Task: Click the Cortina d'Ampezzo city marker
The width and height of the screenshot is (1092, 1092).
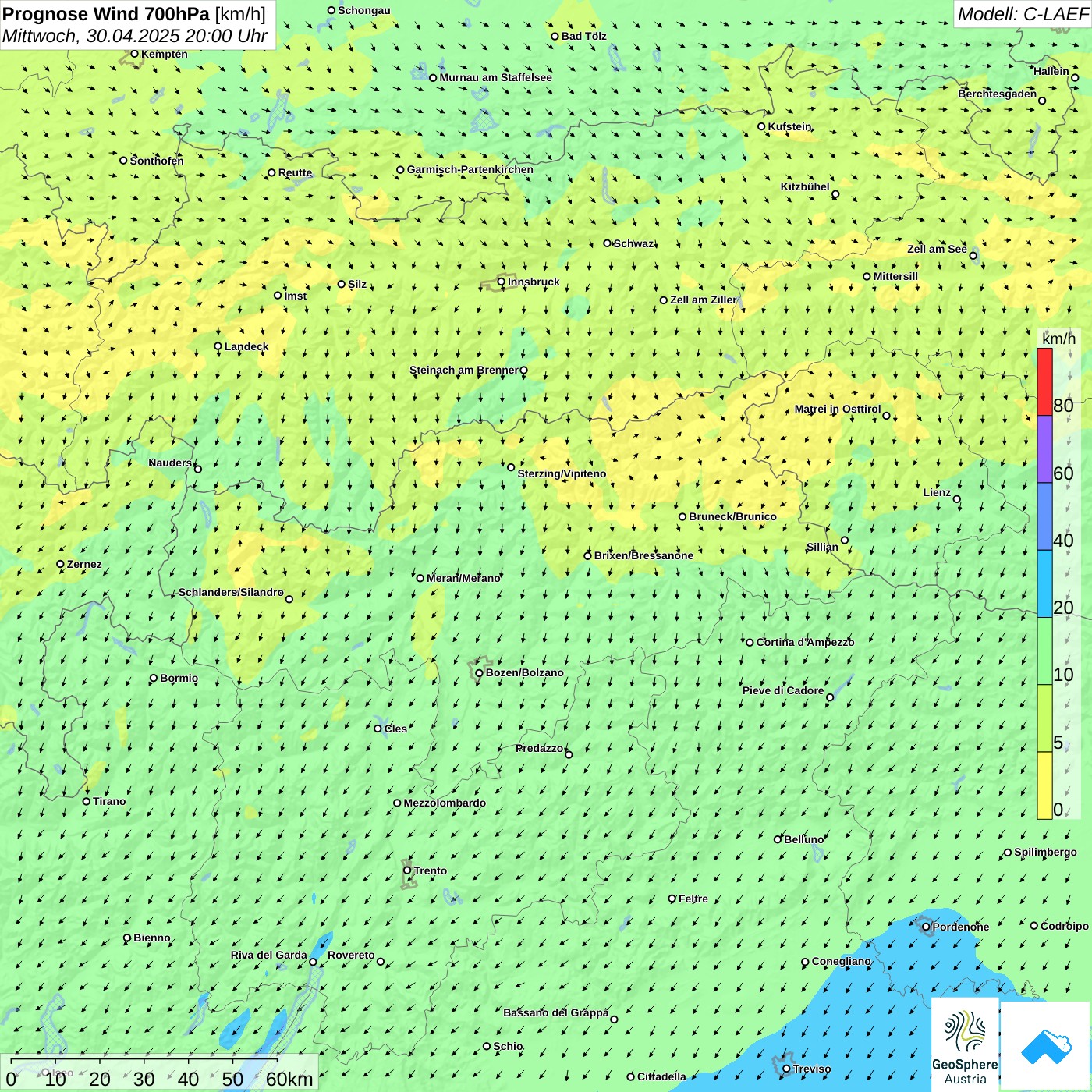Action: click(x=750, y=643)
